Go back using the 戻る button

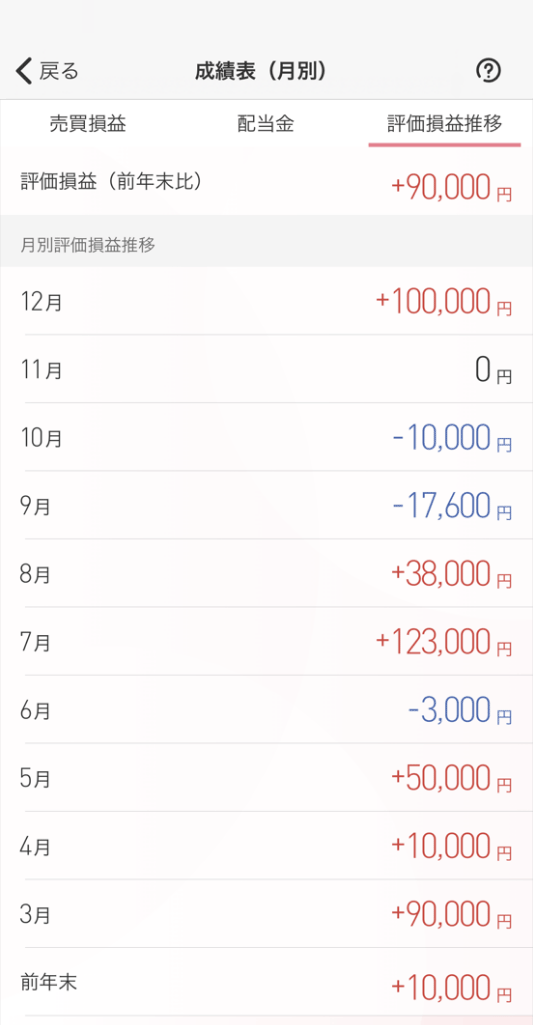pos(47,71)
